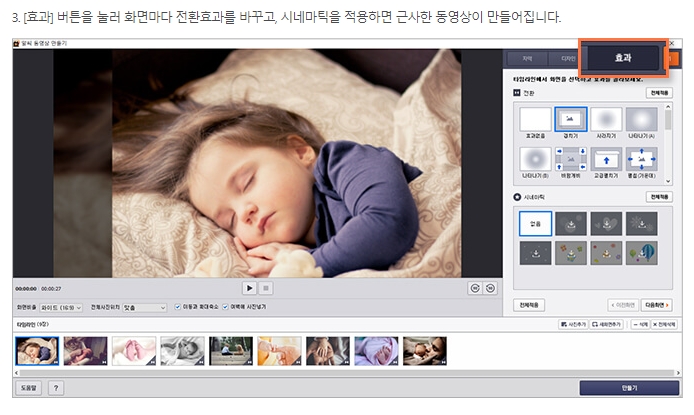The height and width of the screenshot is (415, 694).
Task: Add new screen with 새화면추가 button
Action: tap(607, 324)
